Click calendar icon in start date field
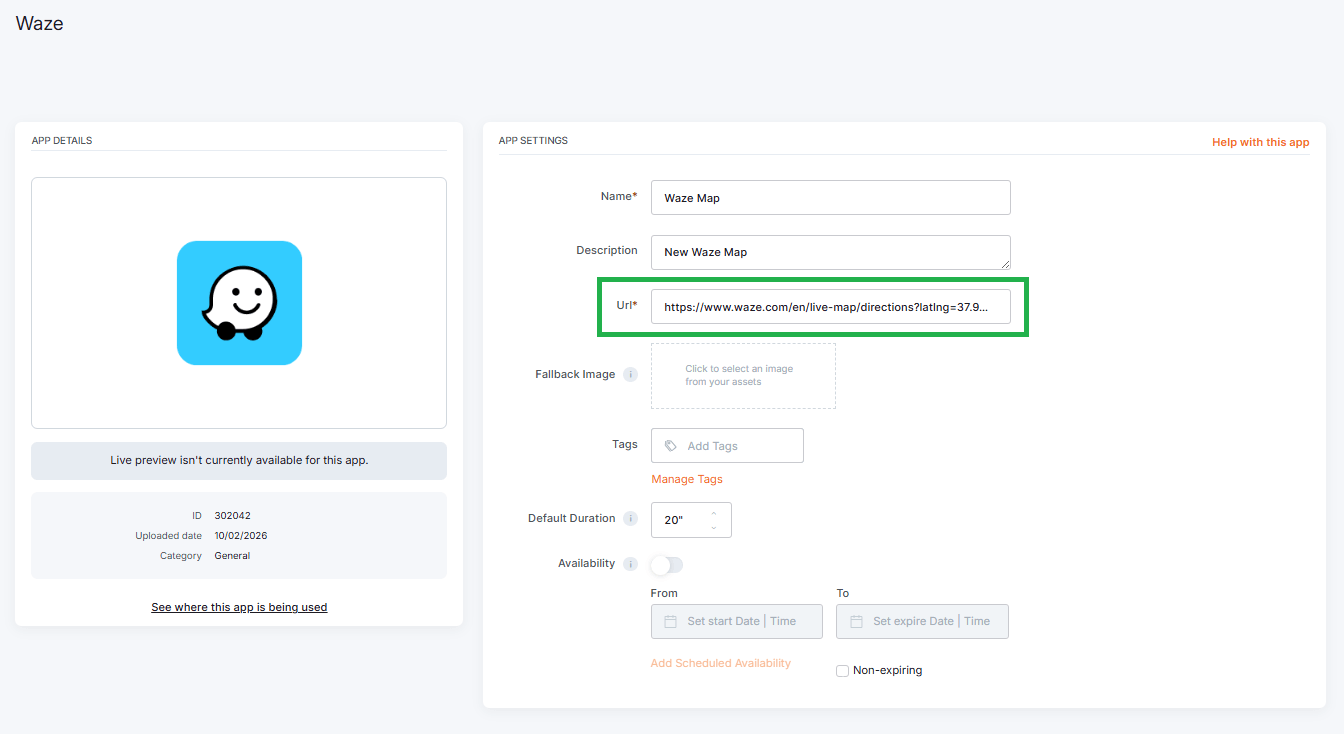This screenshot has height=734, width=1344. (670, 621)
